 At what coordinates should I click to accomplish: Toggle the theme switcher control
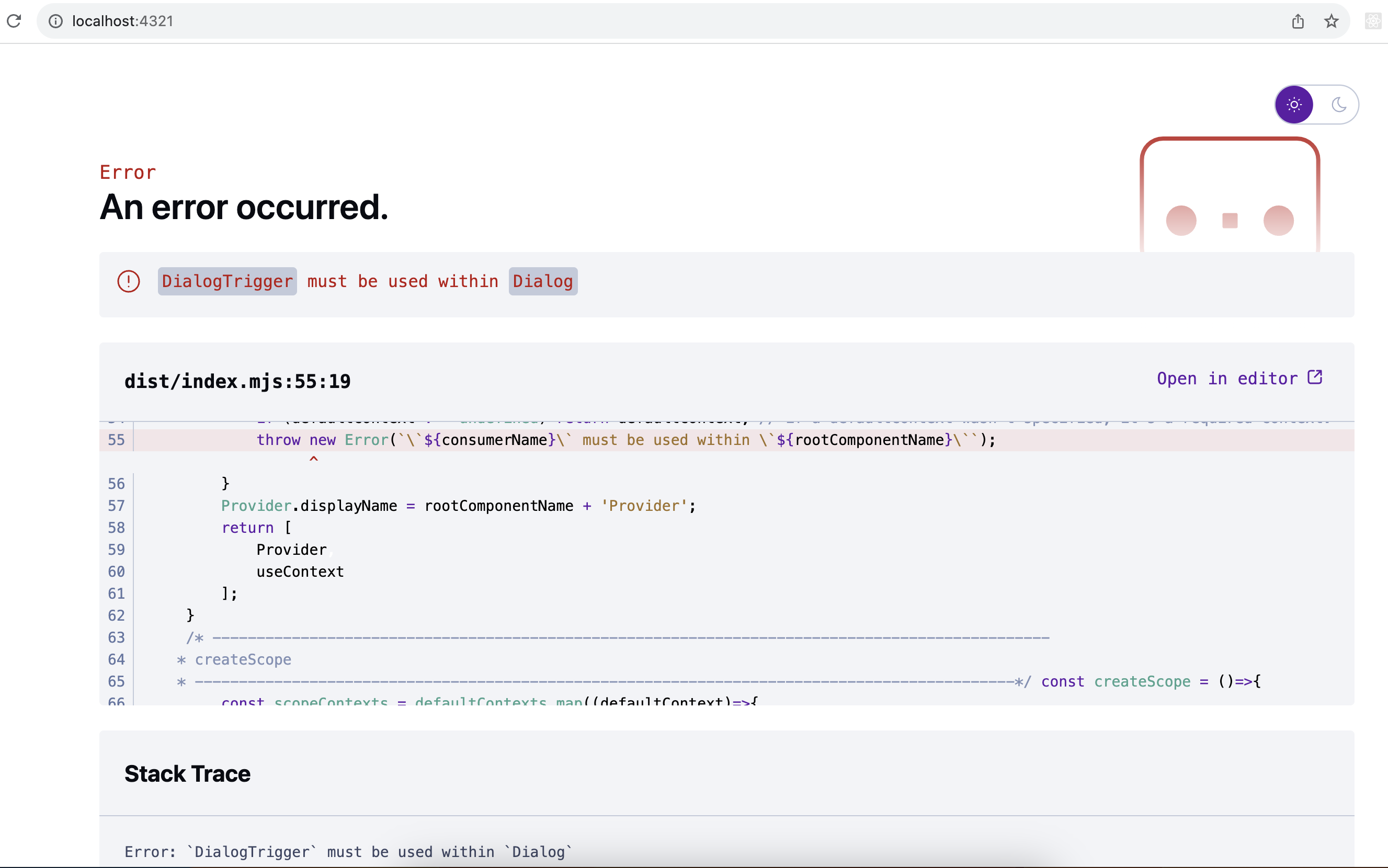pyautogui.click(x=1317, y=104)
